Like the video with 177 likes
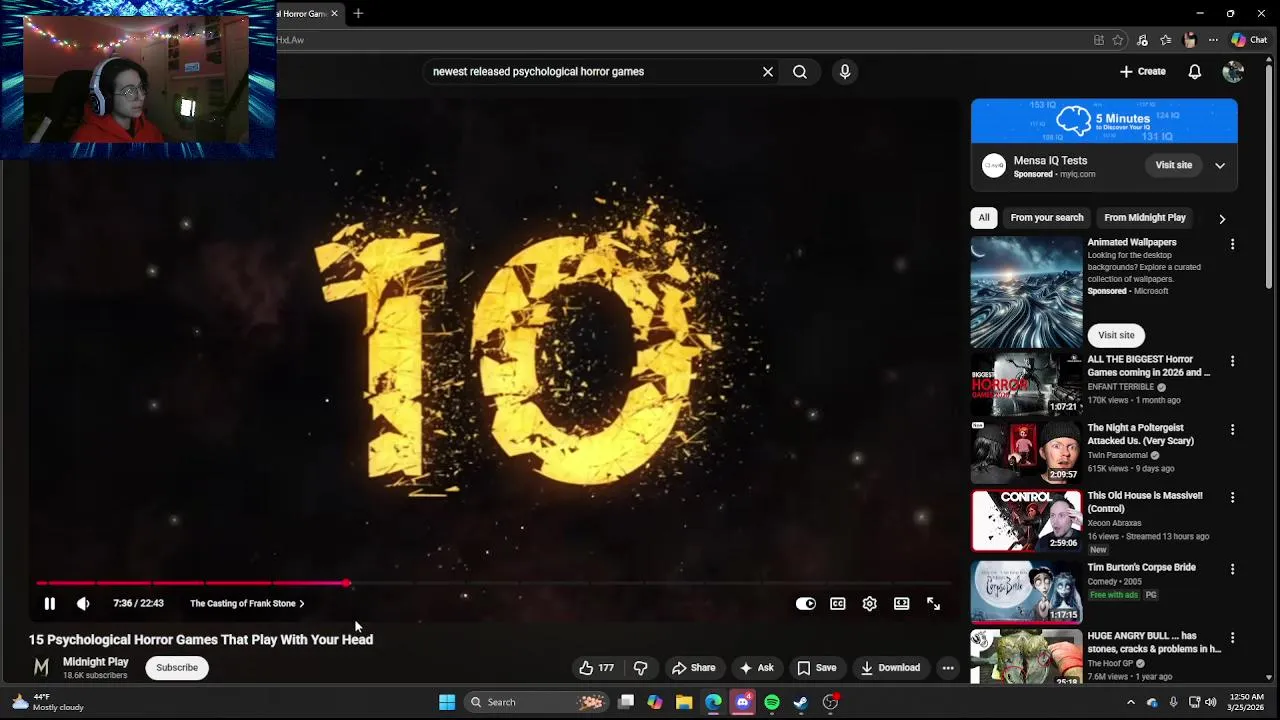 [596, 668]
